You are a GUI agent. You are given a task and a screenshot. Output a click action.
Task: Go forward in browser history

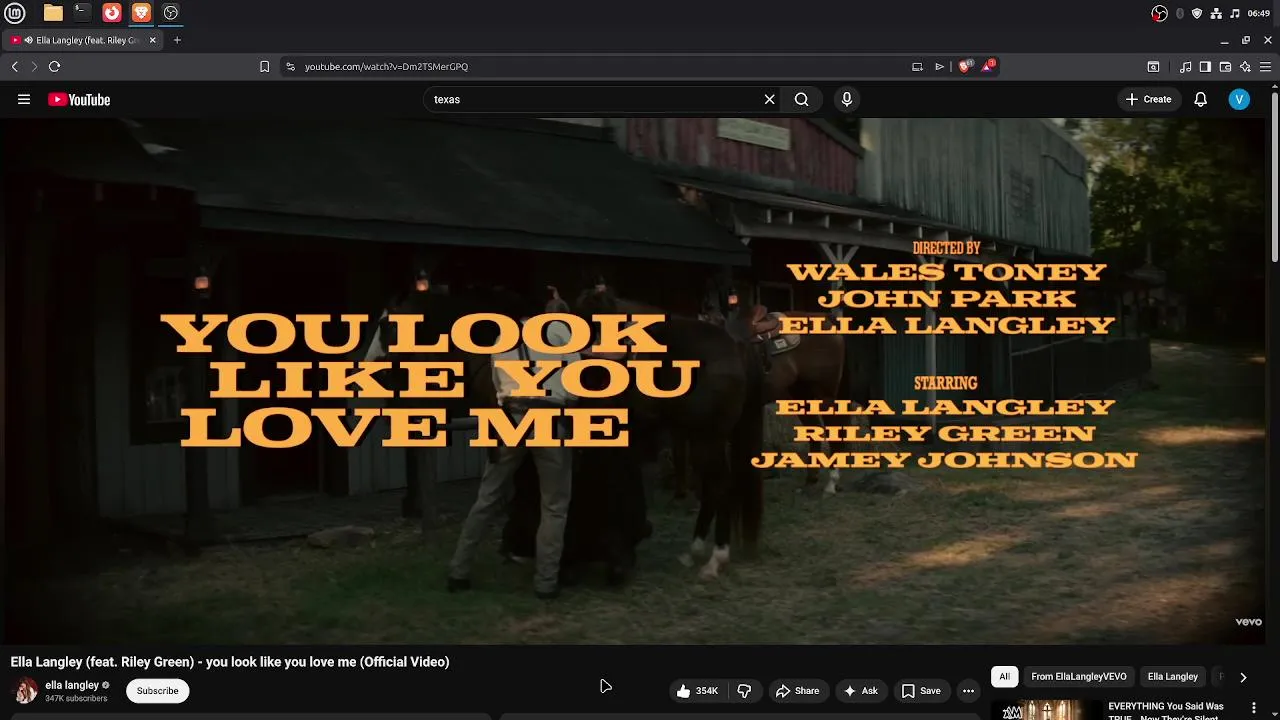[x=34, y=66]
